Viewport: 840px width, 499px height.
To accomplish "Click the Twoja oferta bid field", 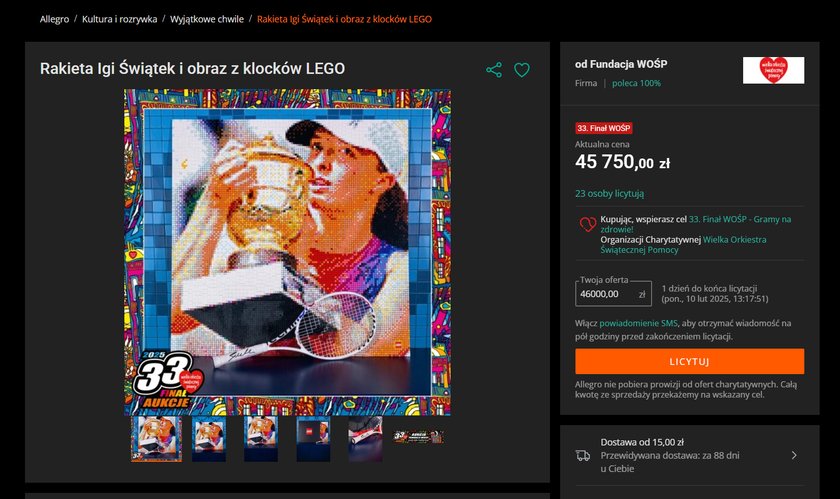I will point(613,294).
